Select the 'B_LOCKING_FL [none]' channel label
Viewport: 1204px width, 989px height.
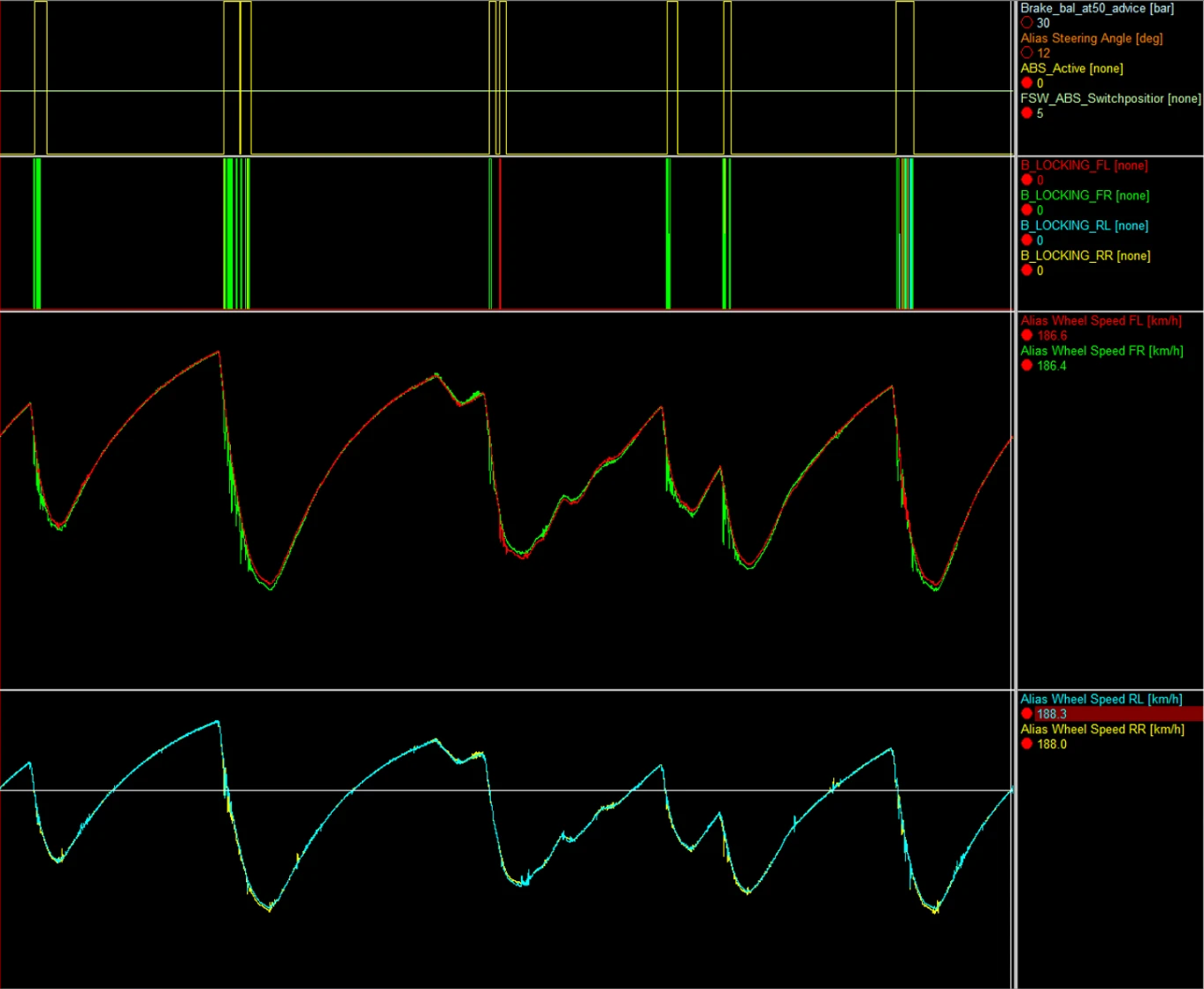click(x=1084, y=165)
